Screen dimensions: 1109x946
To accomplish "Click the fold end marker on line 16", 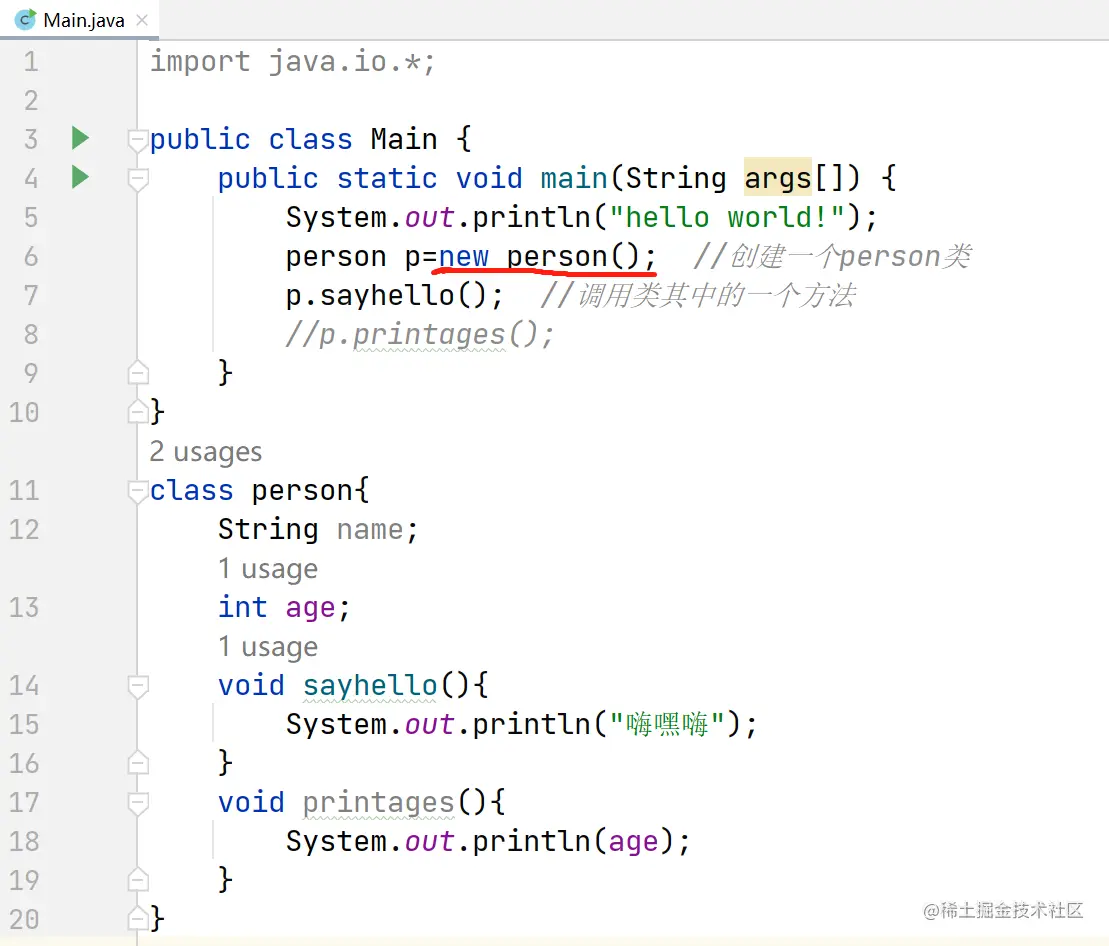I will pyautogui.click(x=138, y=762).
